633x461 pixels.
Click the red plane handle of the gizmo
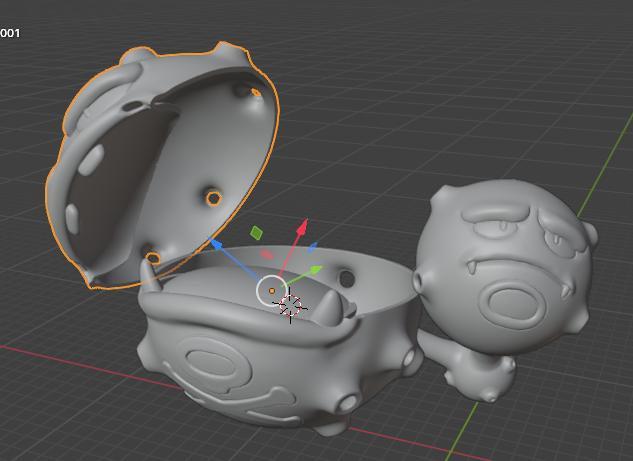coord(267,254)
